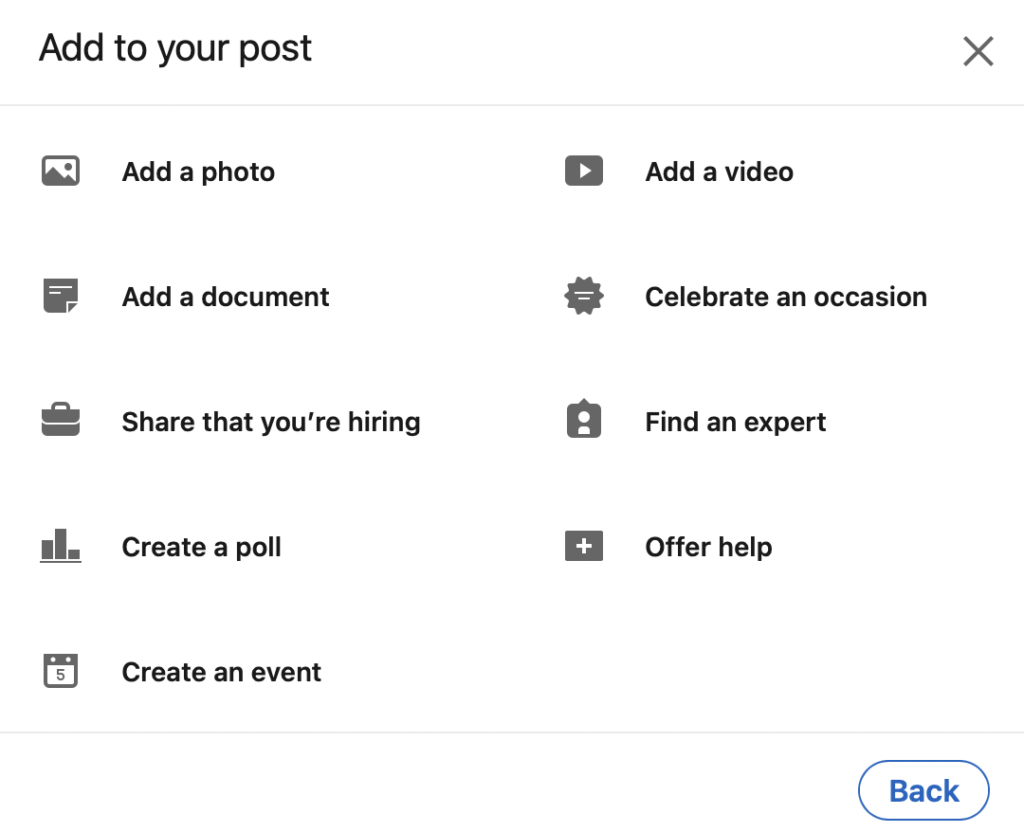The image size is (1024, 832).
Task: Select the "Add a document" label
Action: [225, 297]
